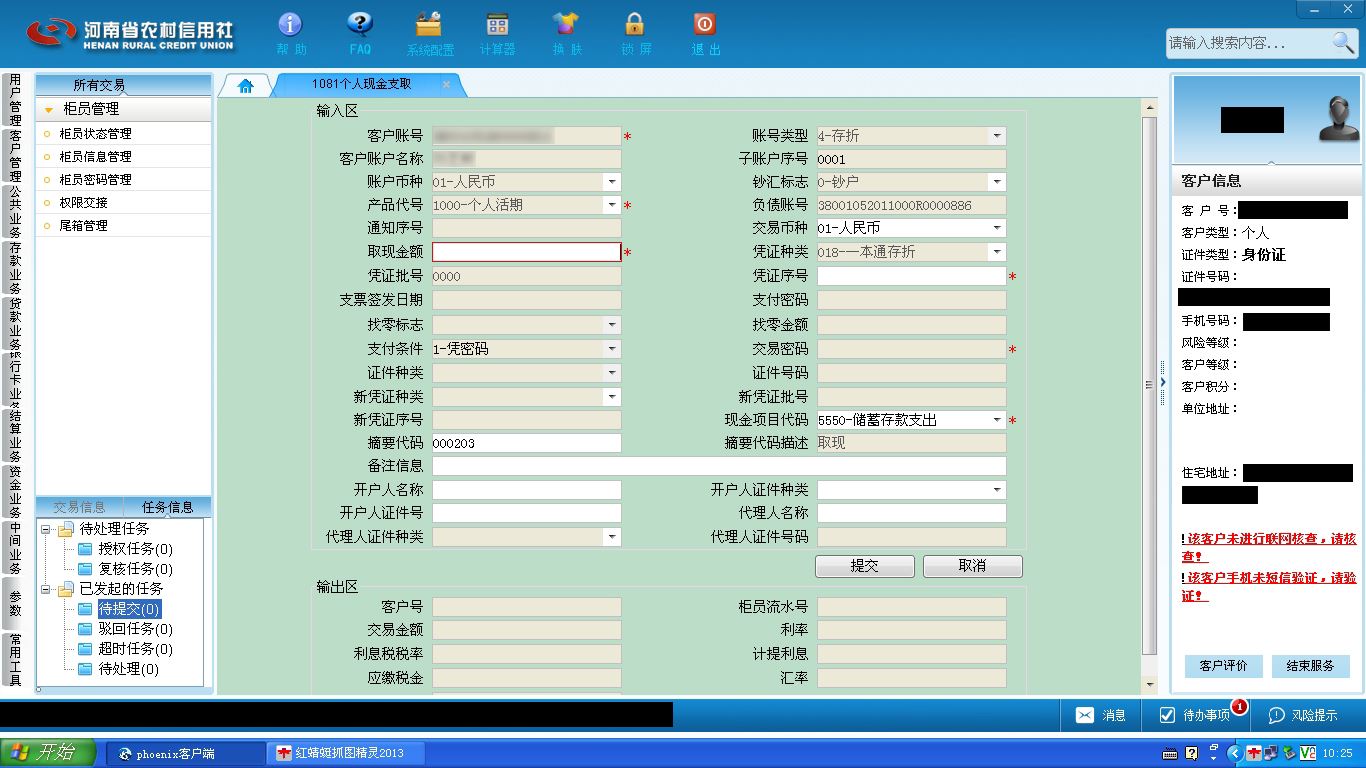The width and height of the screenshot is (1366, 768).
Task: Open the 支付条件 dropdown
Action: 612,349
